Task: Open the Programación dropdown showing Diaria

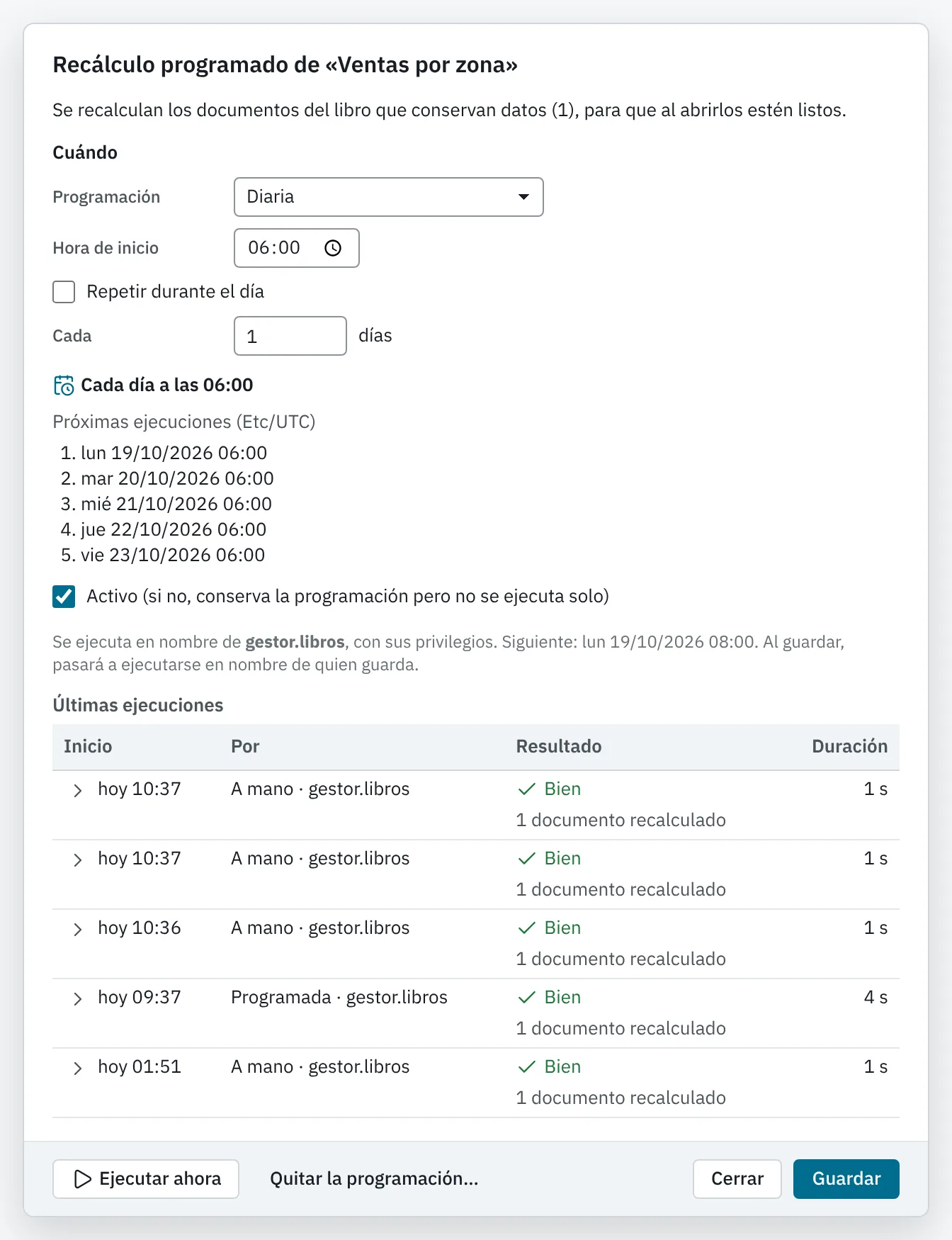Action: [x=388, y=197]
